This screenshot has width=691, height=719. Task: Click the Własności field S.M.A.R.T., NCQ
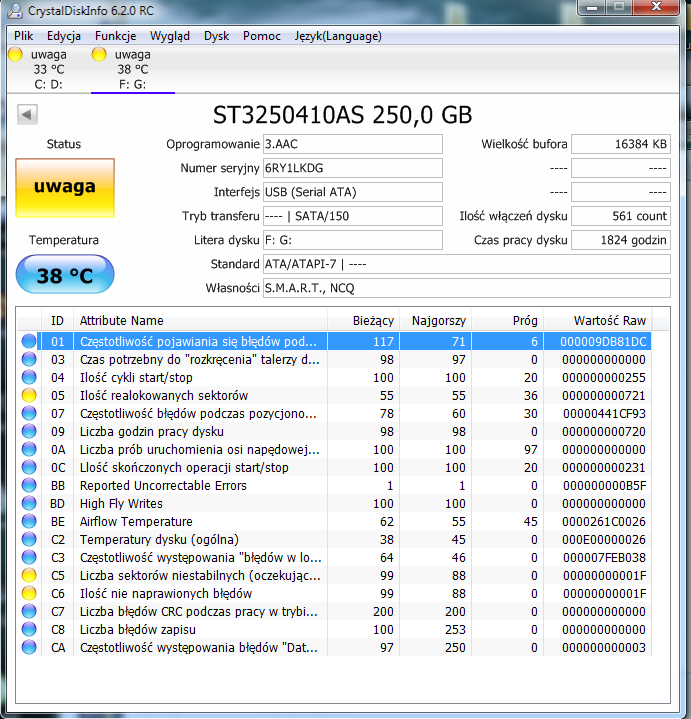[x=467, y=288]
